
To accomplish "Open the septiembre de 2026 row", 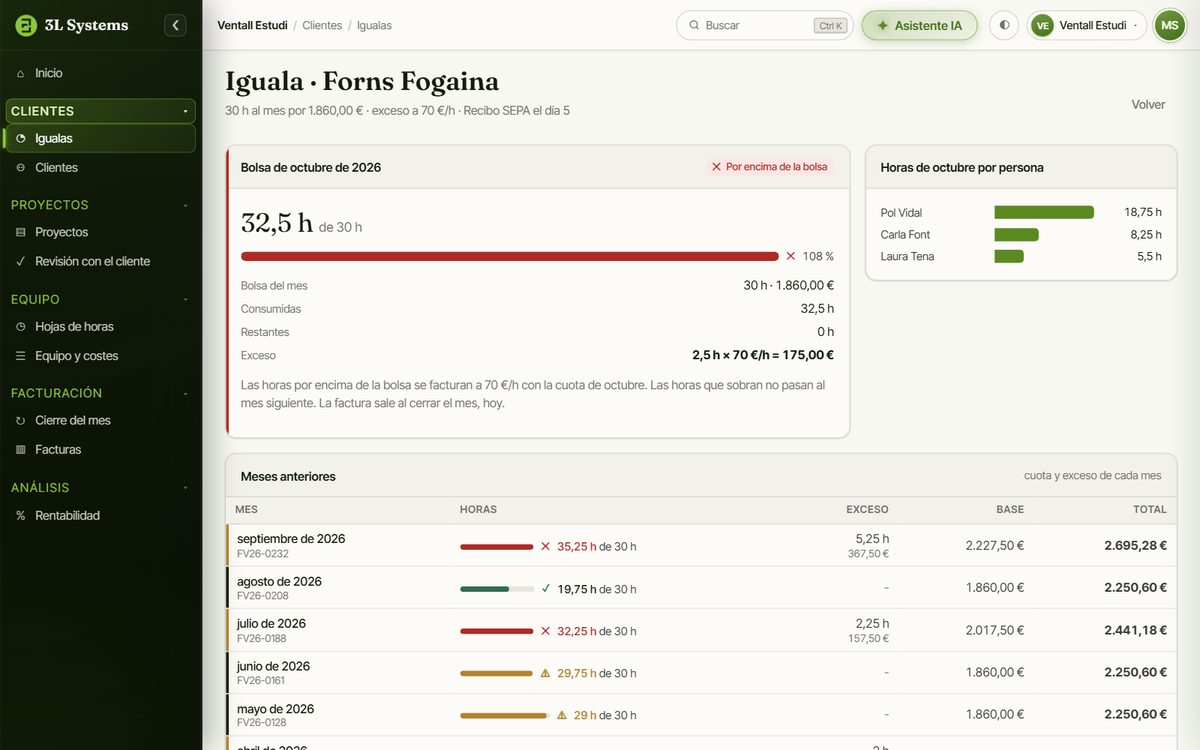I will 702,546.
